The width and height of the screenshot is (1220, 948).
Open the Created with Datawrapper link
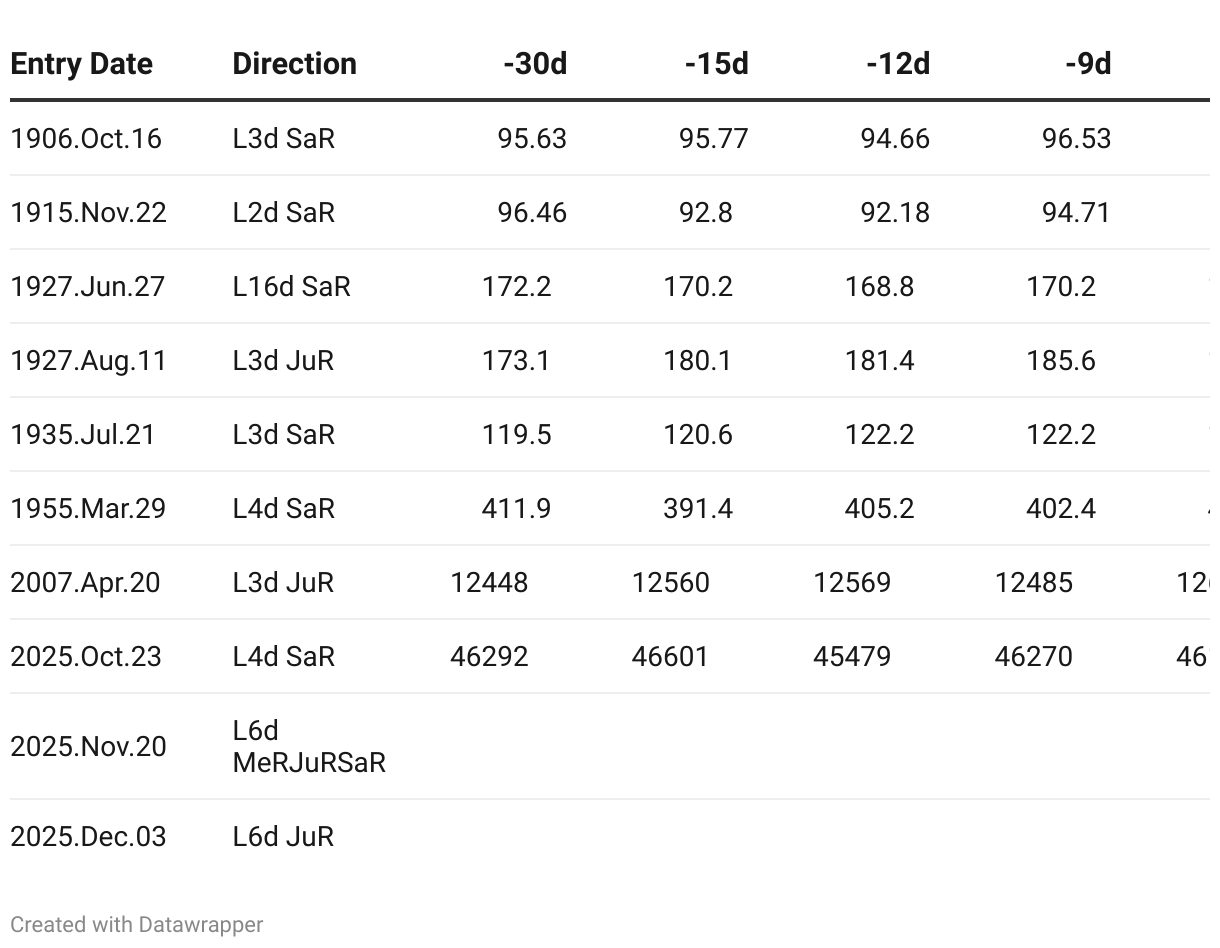click(137, 925)
